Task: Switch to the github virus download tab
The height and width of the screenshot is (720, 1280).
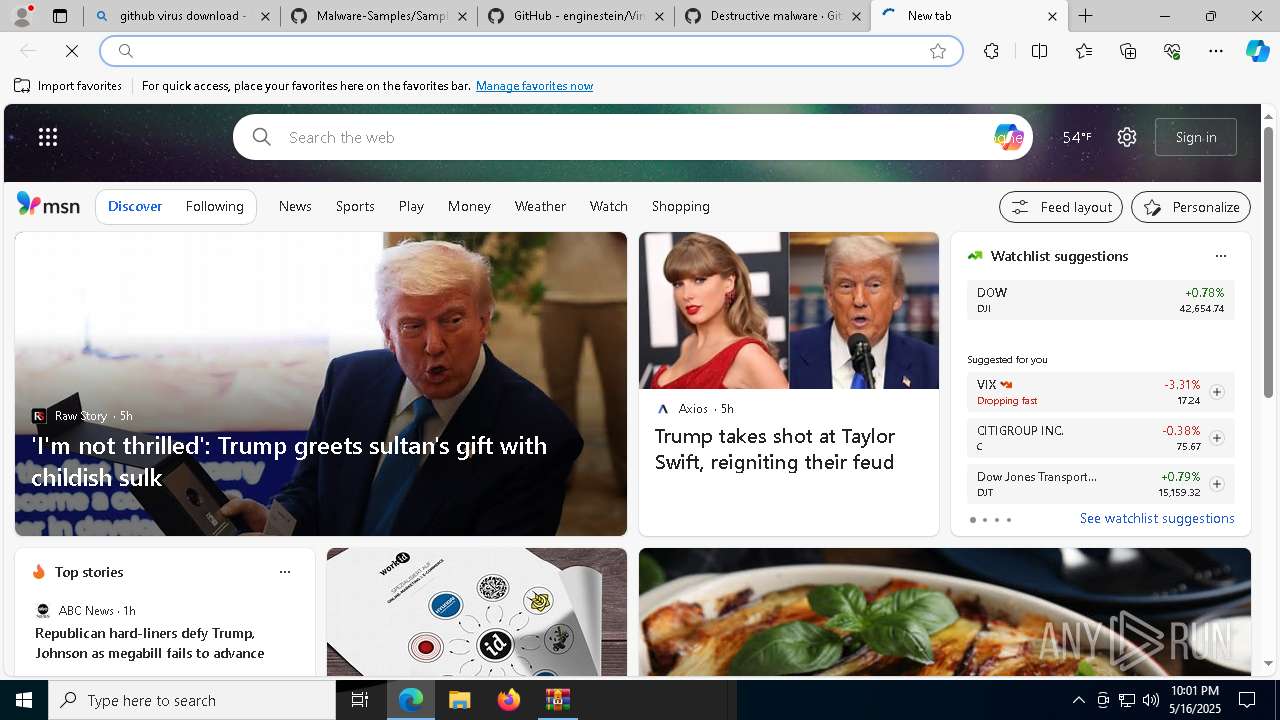Action: point(181,16)
